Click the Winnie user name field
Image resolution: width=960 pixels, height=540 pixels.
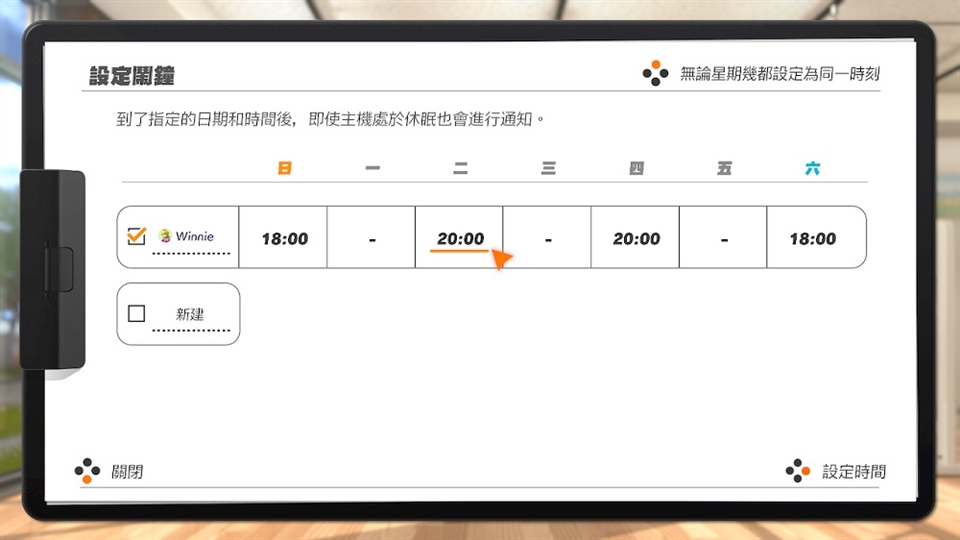tap(190, 239)
